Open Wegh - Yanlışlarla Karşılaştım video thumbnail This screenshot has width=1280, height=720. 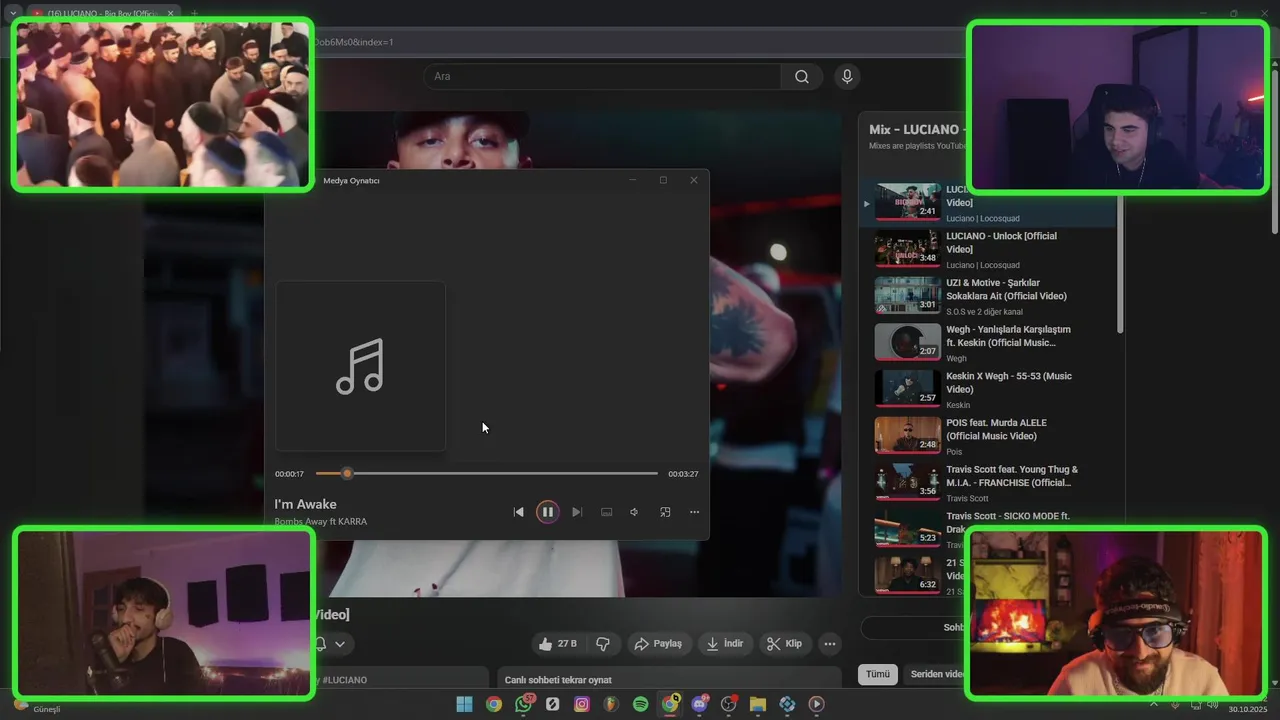[908, 342]
